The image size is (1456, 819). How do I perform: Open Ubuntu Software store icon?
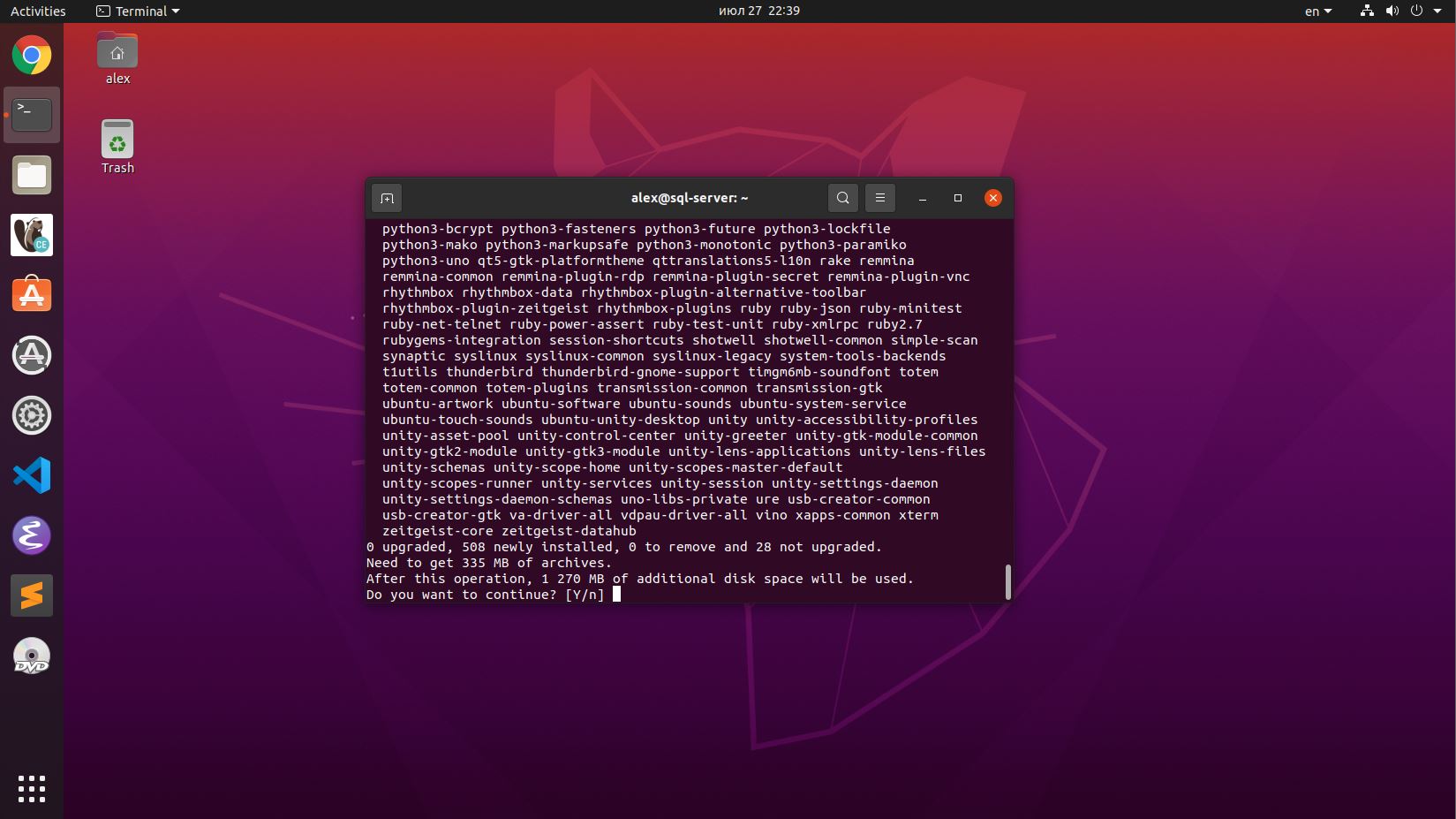pos(32,295)
